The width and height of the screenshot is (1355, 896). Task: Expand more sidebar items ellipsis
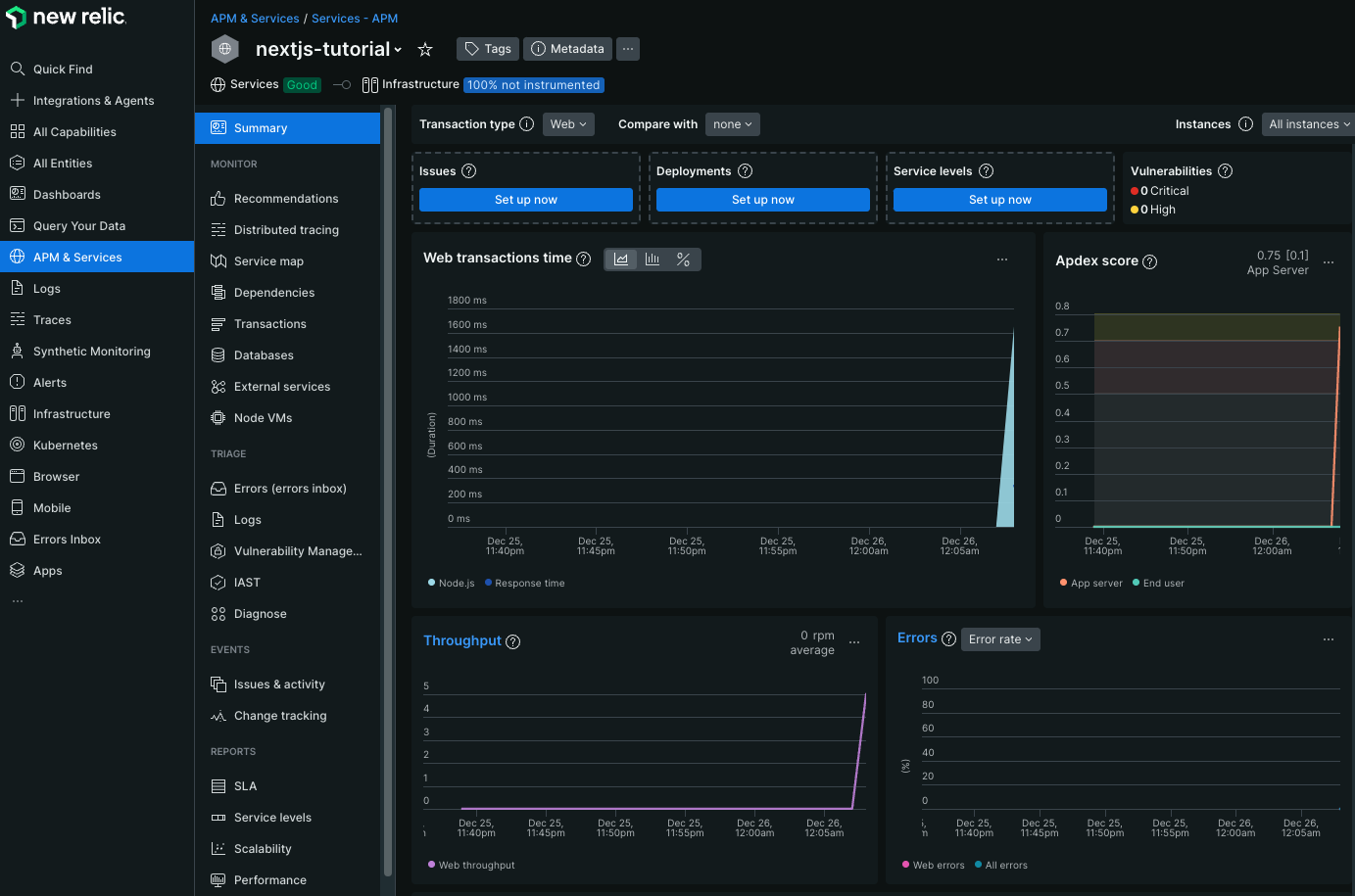coord(18,601)
